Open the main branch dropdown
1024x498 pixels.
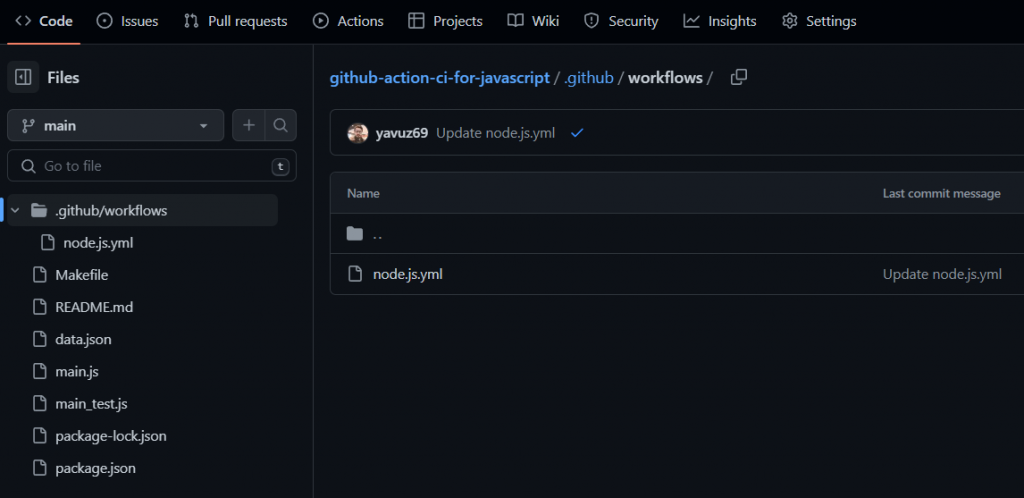pos(116,125)
